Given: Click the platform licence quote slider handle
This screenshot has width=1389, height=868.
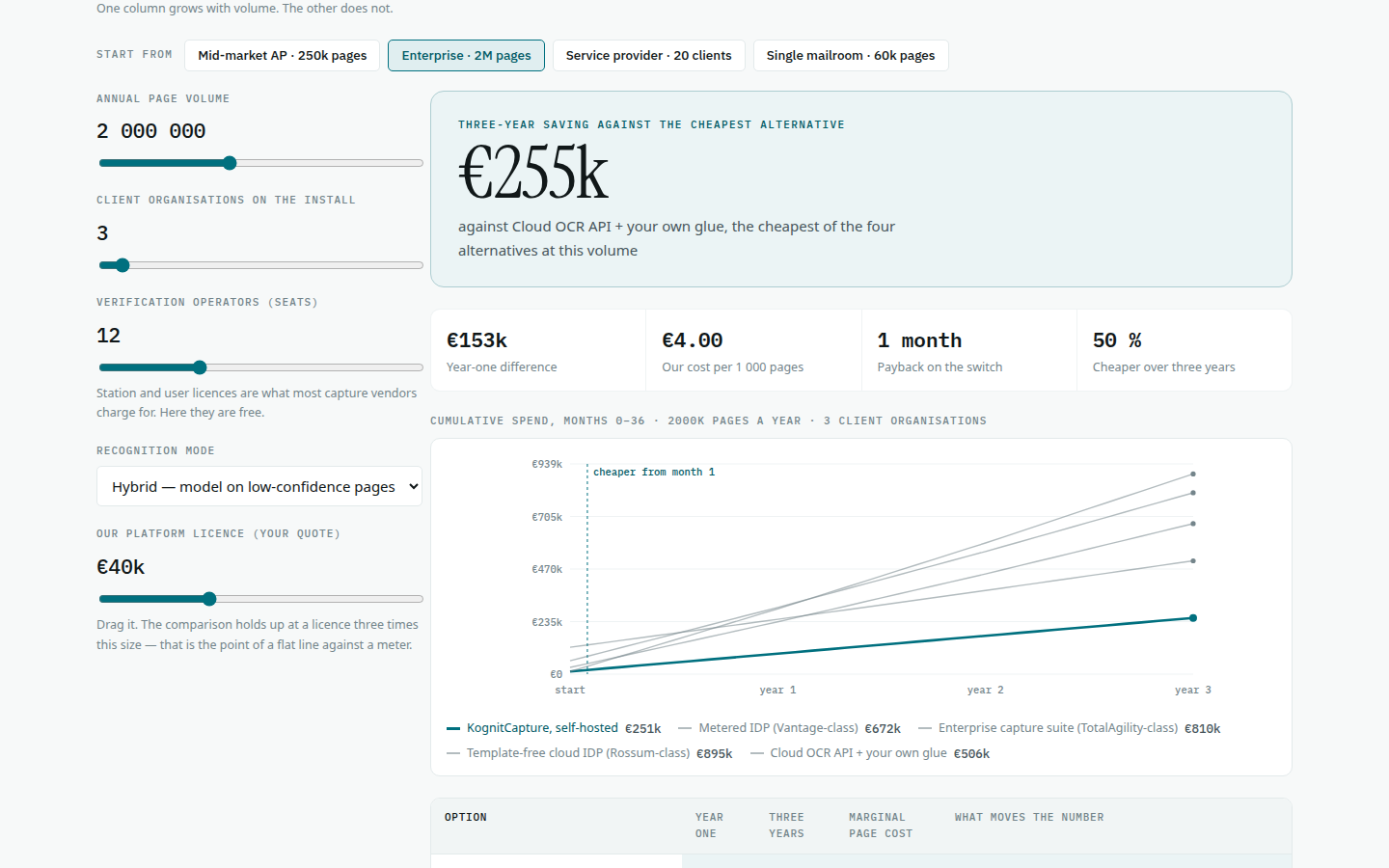Looking at the screenshot, I should coord(209,599).
